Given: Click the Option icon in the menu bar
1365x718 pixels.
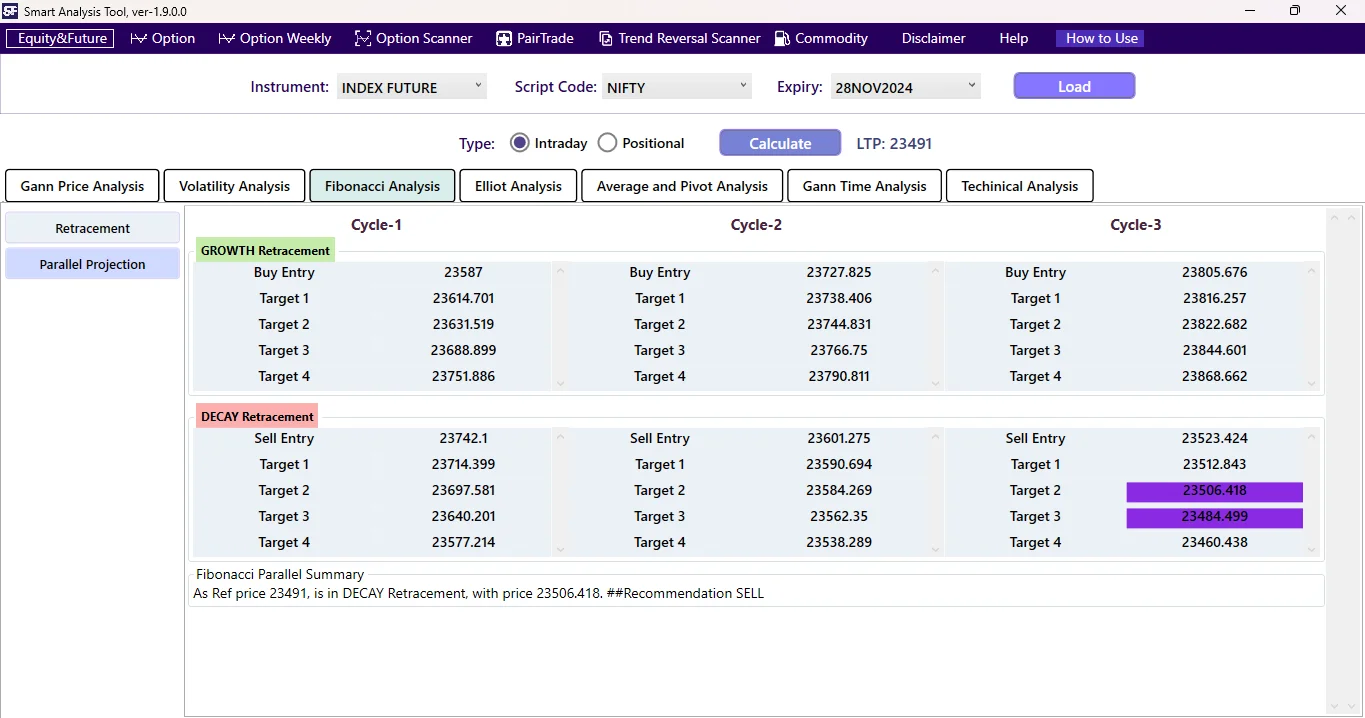Looking at the screenshot, I should click(x=138, y=38).
